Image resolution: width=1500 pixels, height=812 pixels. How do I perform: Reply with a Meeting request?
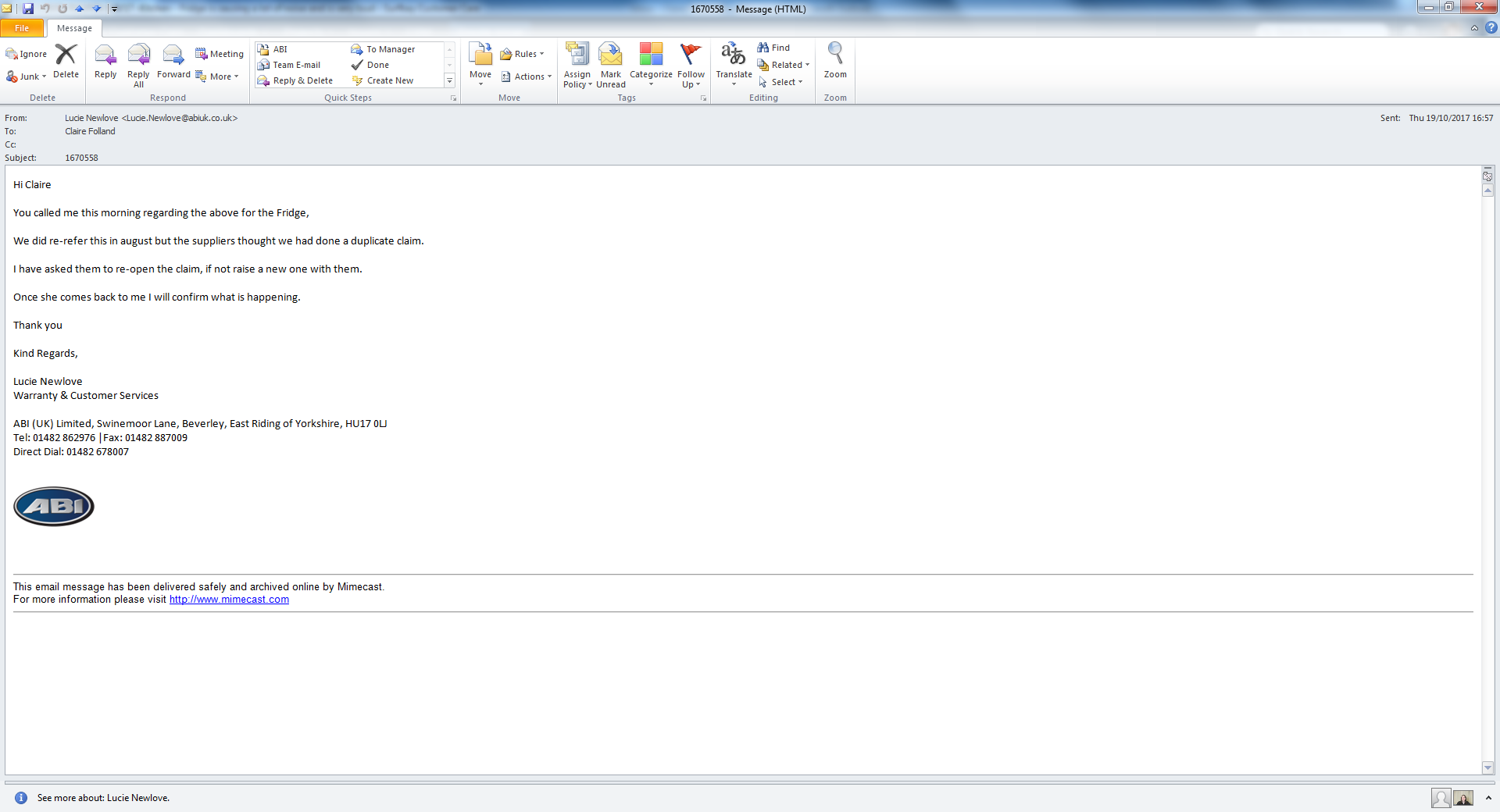pyautogui.click(x=220, y=54)
